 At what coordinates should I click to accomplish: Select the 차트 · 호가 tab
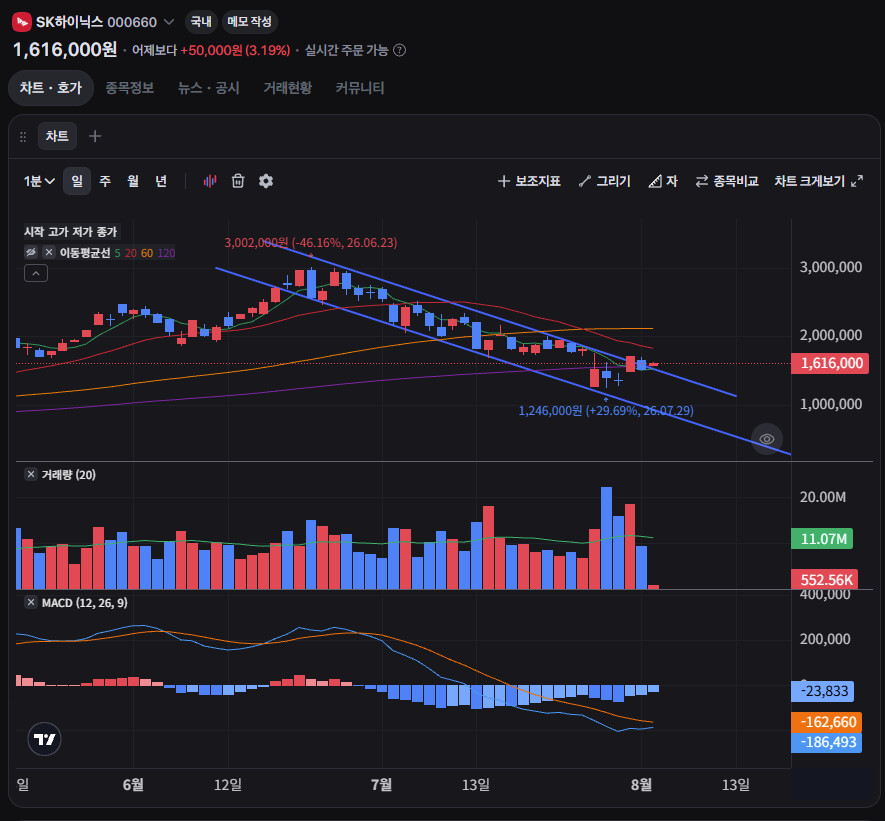tap(51, 87)
